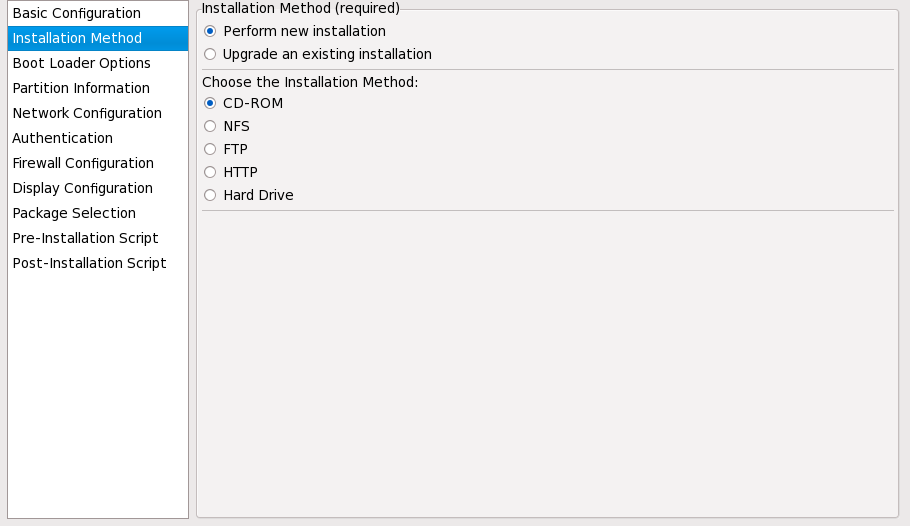The width and height of the screenshot is (910, 526).
Task: Select the Perform new installation option
Action: (210, 32)
